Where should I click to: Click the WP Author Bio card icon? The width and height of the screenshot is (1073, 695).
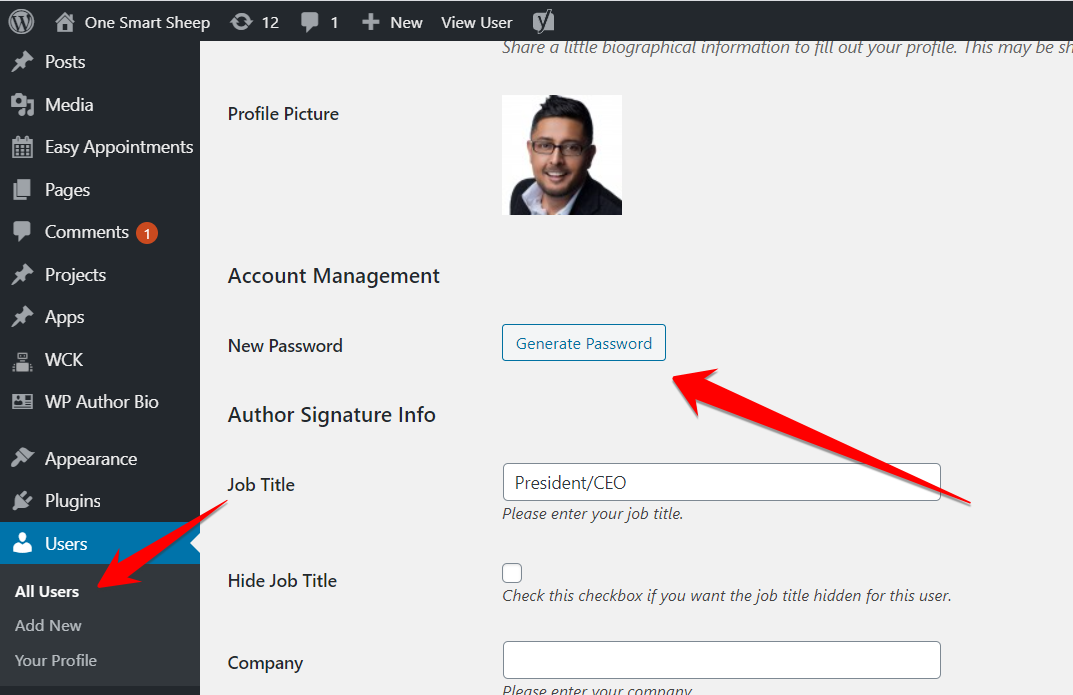click(23, 402)
